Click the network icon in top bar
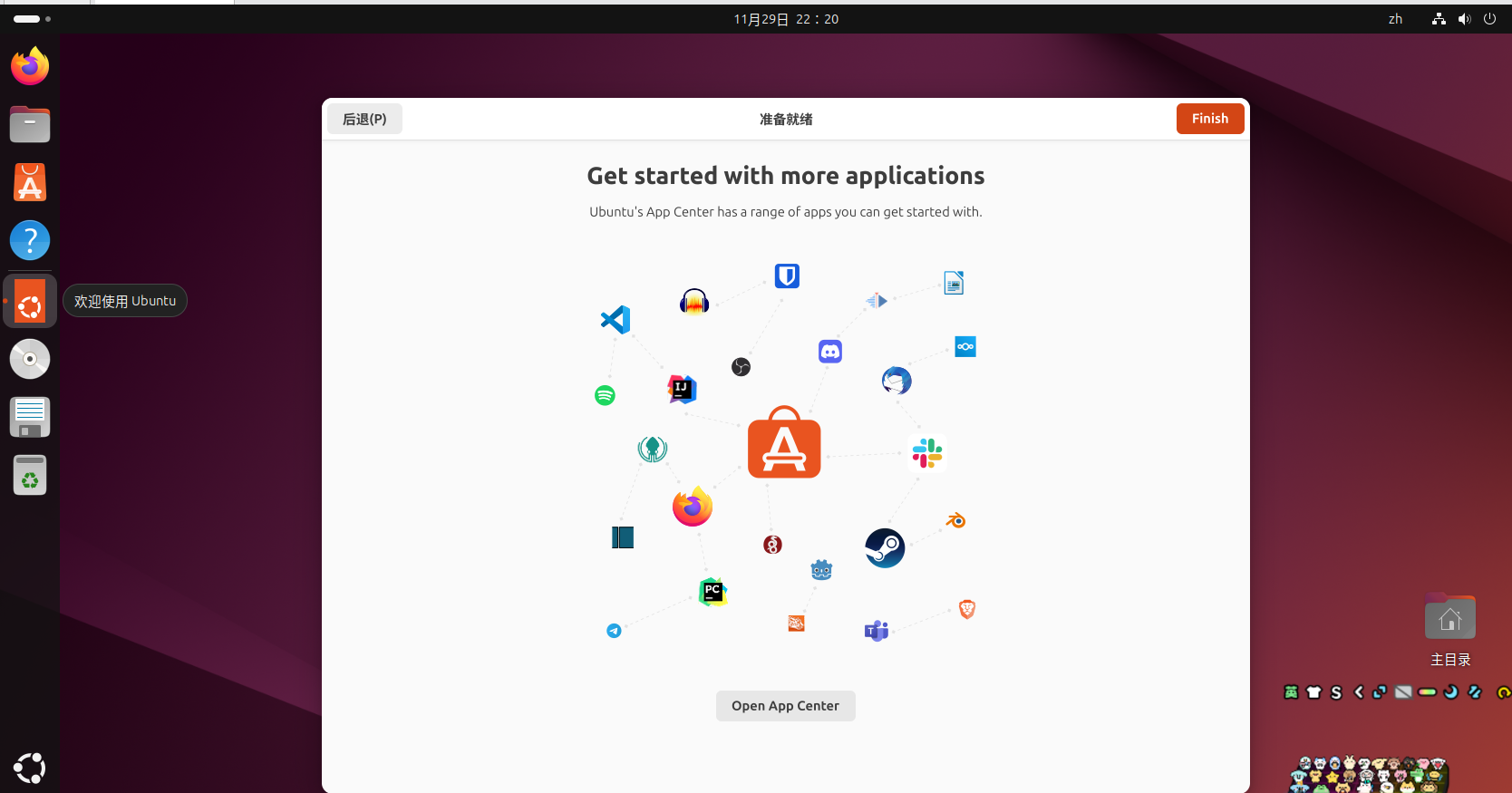This screenshot has width=1512, height=793. pos(1439,19)
